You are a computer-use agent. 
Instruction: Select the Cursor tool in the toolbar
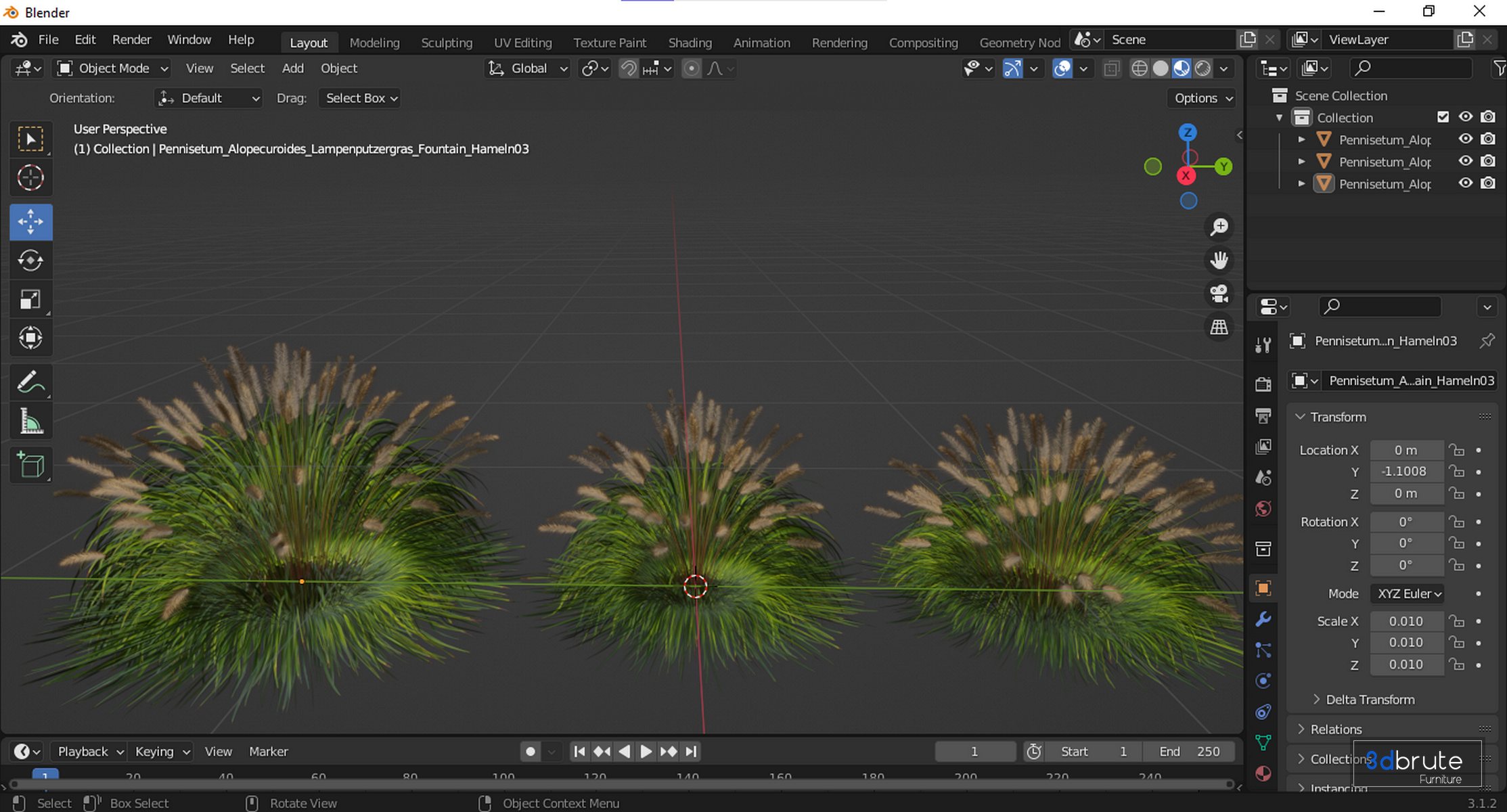pos(30,178)
